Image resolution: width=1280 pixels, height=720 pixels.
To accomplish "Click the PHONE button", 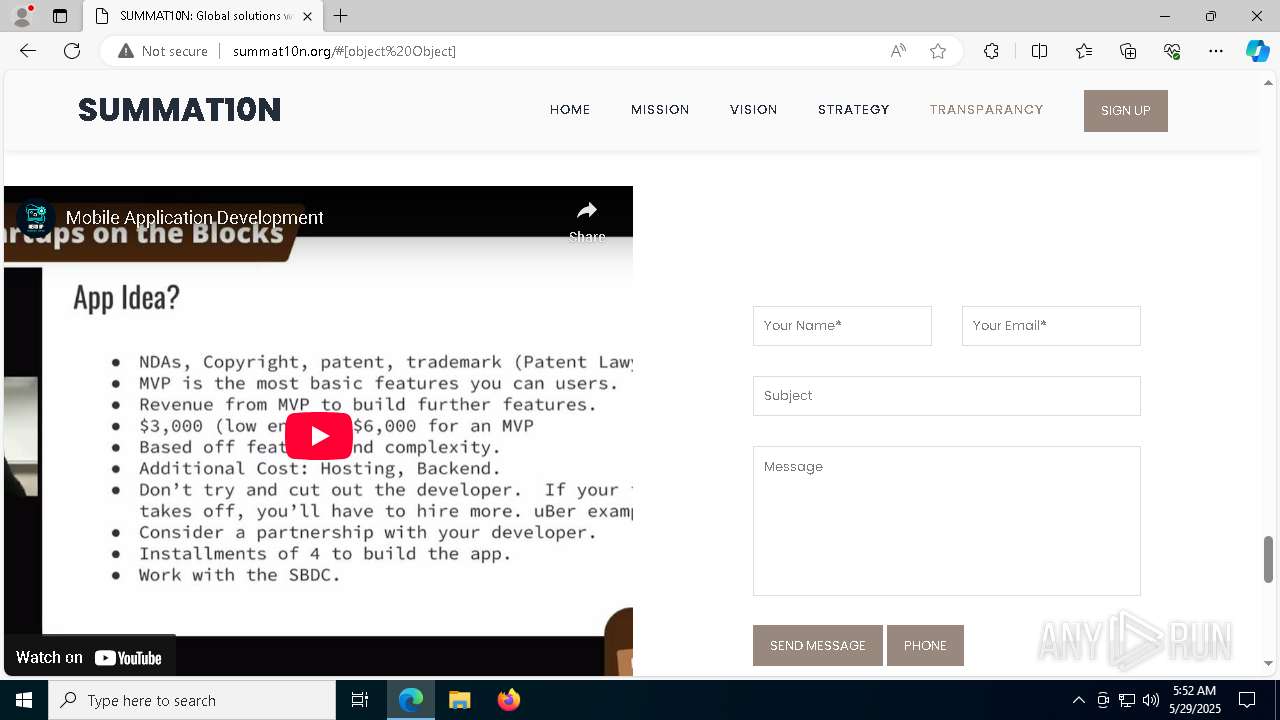I will click(925, 646).
